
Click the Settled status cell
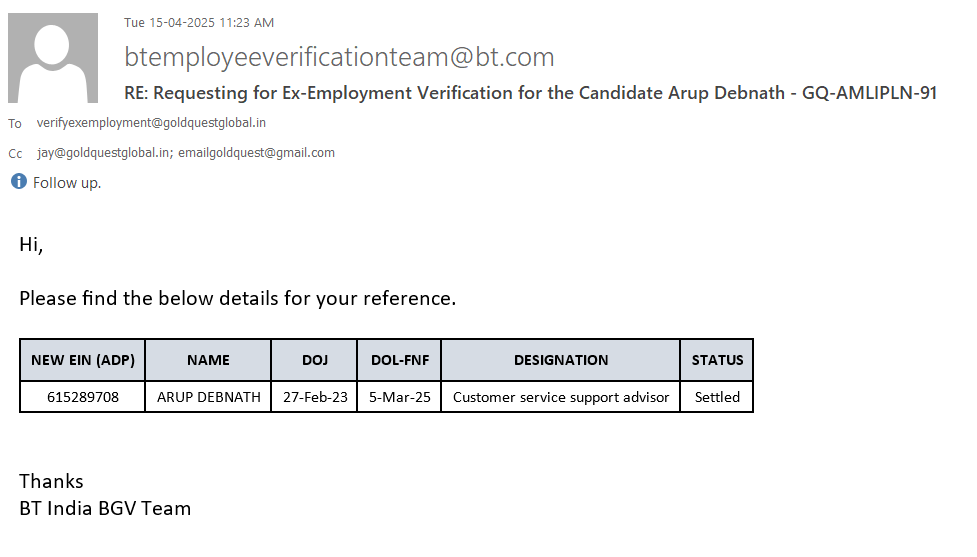pyautogui.click(x=717, y=397)
